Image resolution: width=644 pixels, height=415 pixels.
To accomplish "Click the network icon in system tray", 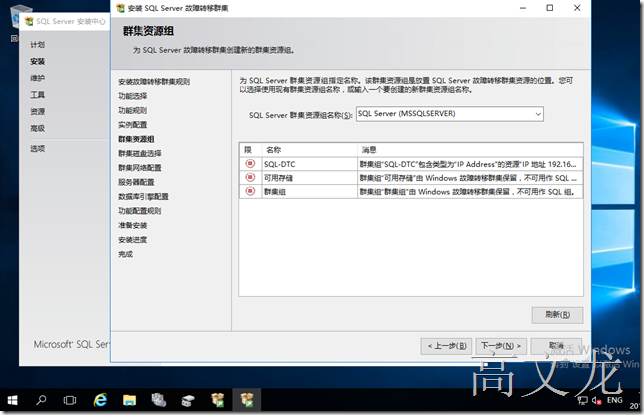I will point(582,400).
